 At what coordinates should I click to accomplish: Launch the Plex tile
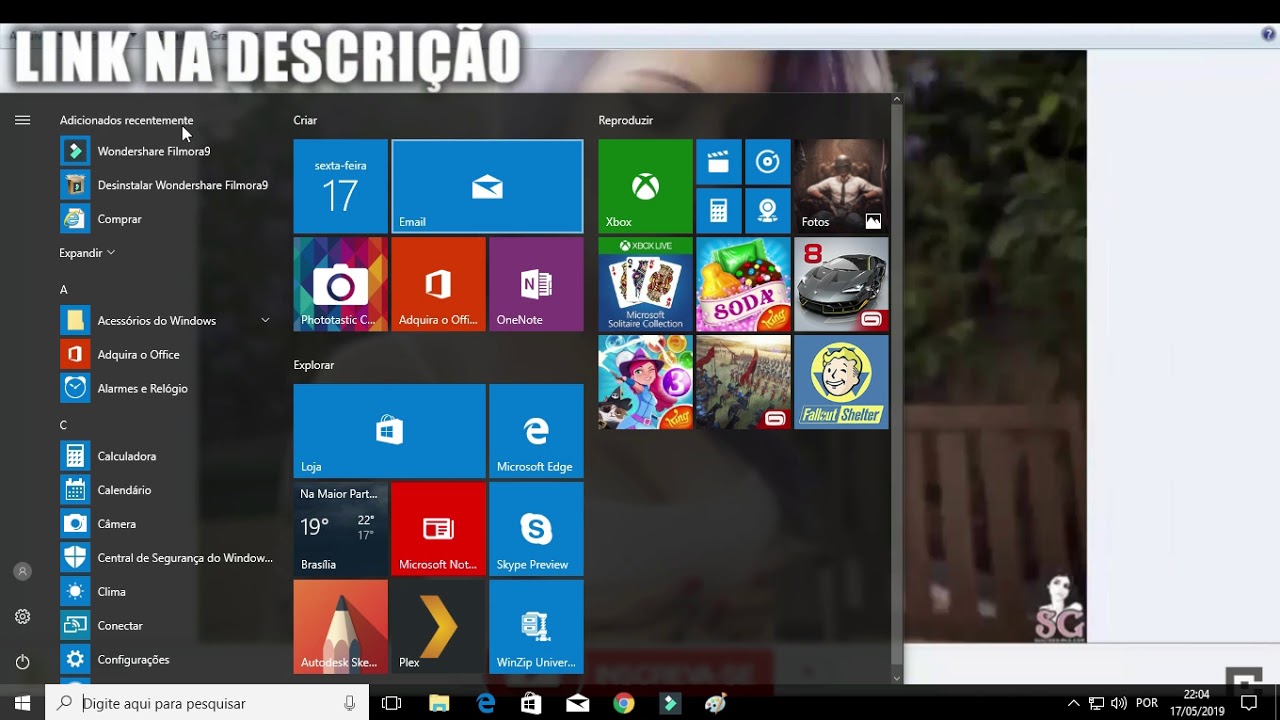[438, 627]
